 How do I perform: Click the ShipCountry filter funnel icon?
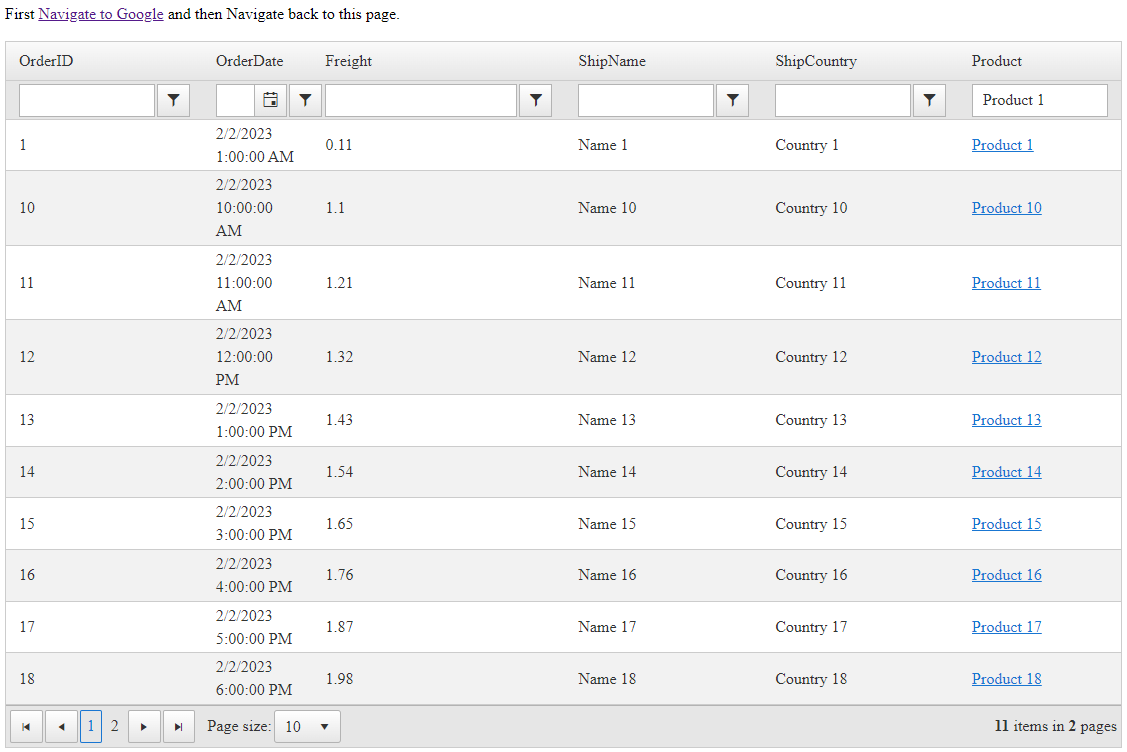point(930,100)
